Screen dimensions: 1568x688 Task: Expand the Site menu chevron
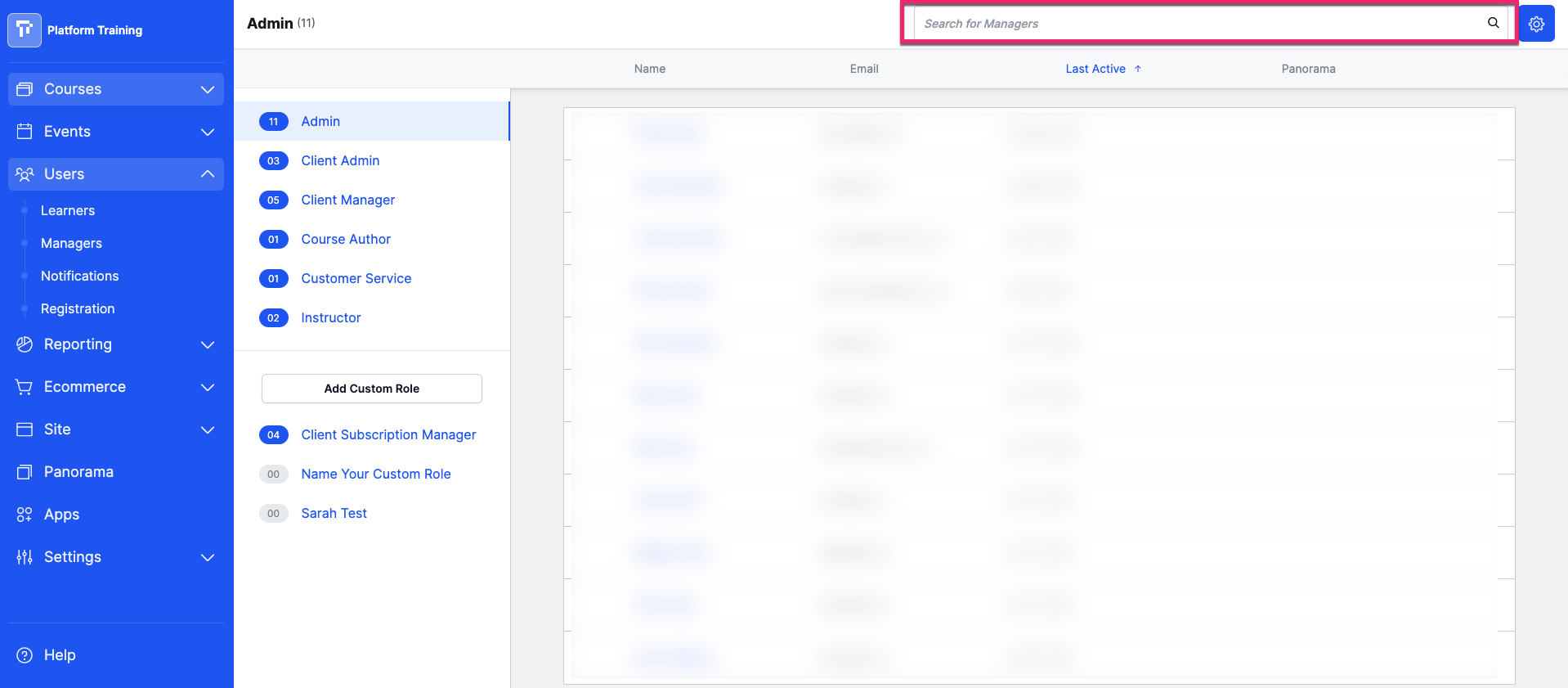208,429
